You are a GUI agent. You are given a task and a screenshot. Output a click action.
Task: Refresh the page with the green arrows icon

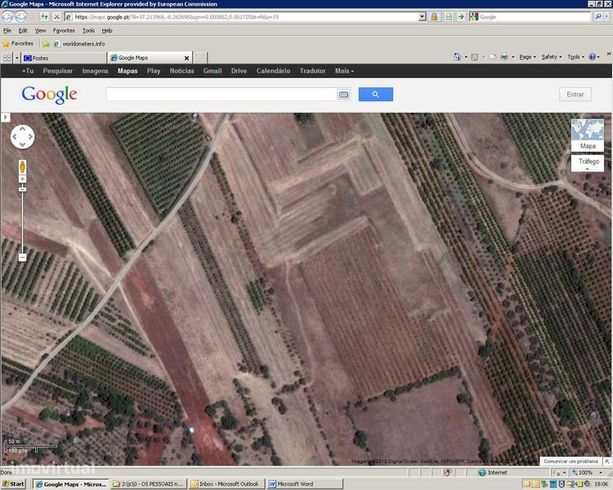(45, 17)
